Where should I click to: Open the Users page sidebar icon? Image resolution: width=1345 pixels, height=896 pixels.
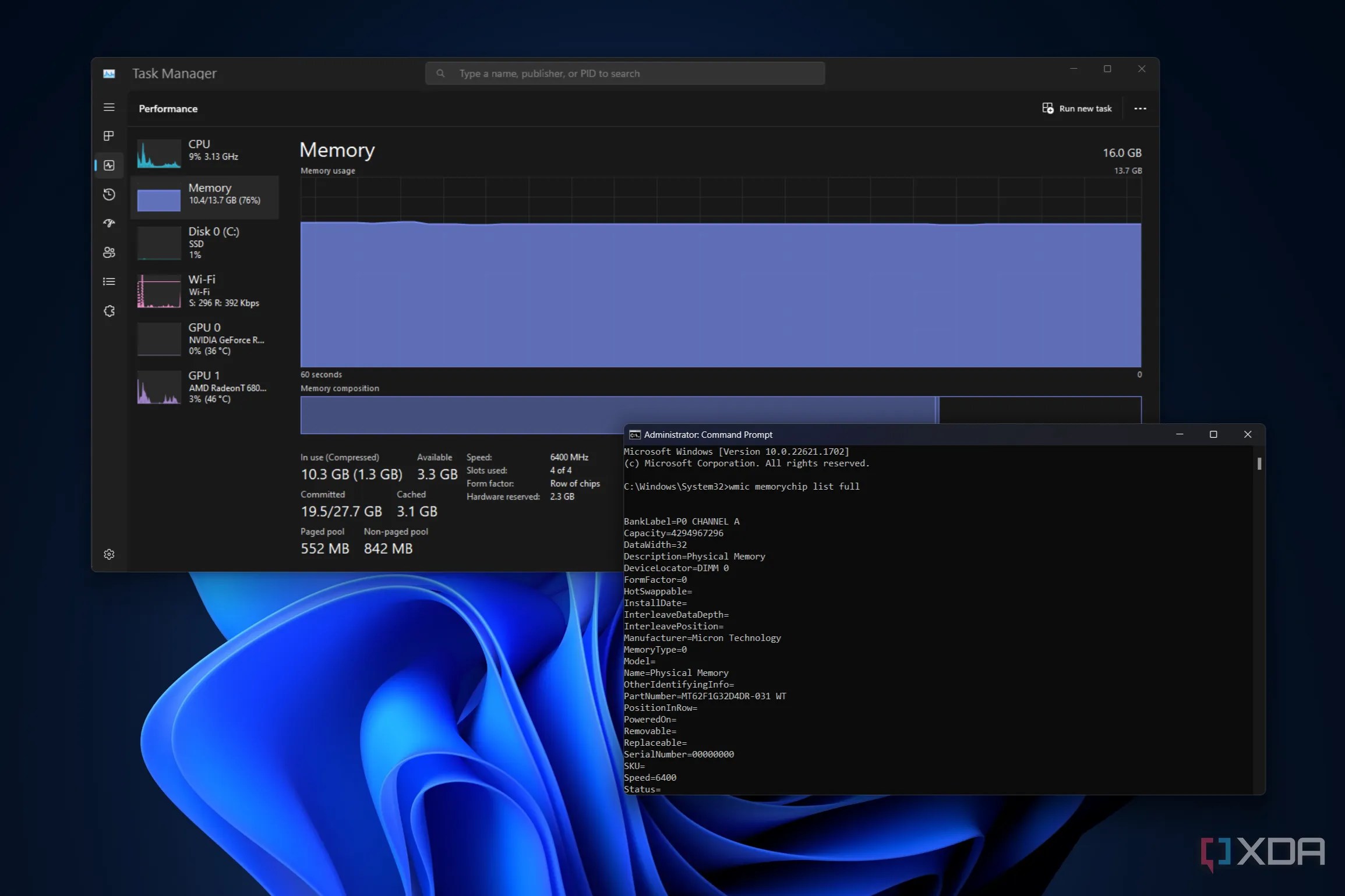click(109, 252)
